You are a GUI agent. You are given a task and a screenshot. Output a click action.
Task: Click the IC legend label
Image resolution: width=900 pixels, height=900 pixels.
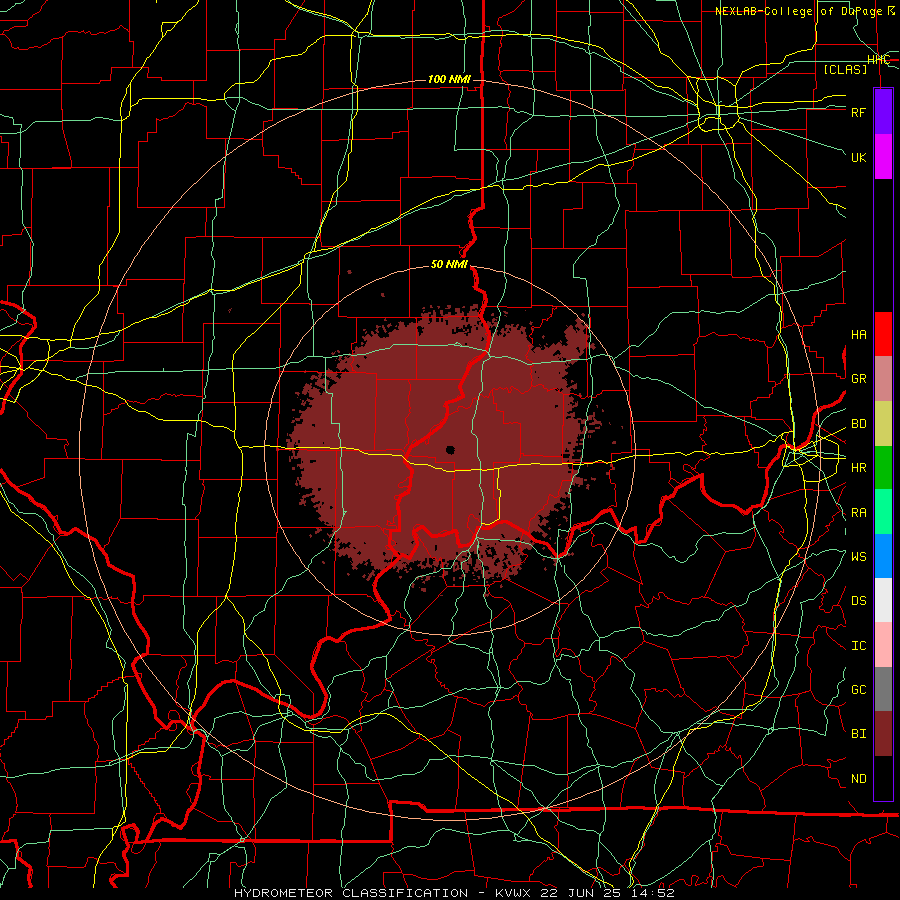pos(858,646)
